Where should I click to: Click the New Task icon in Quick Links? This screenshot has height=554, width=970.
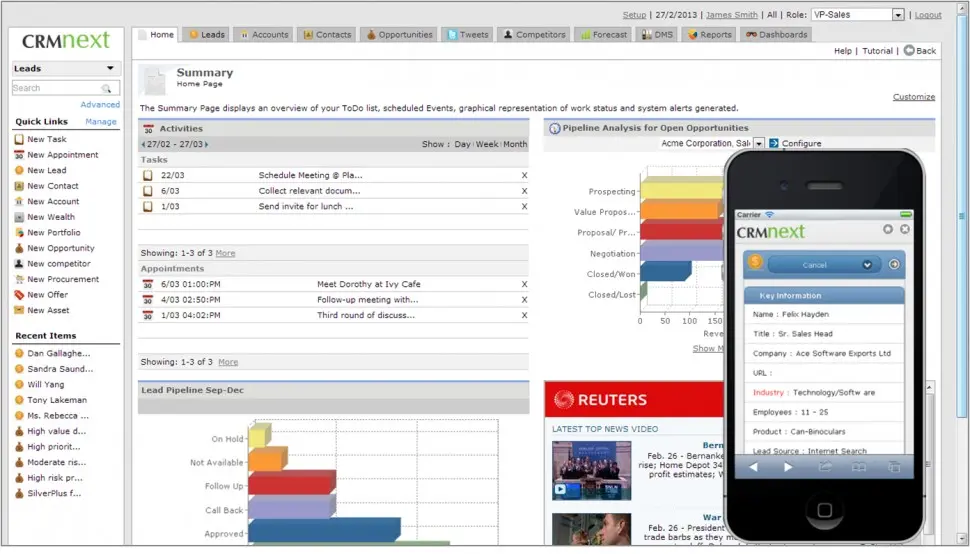[x=19, y=140]
